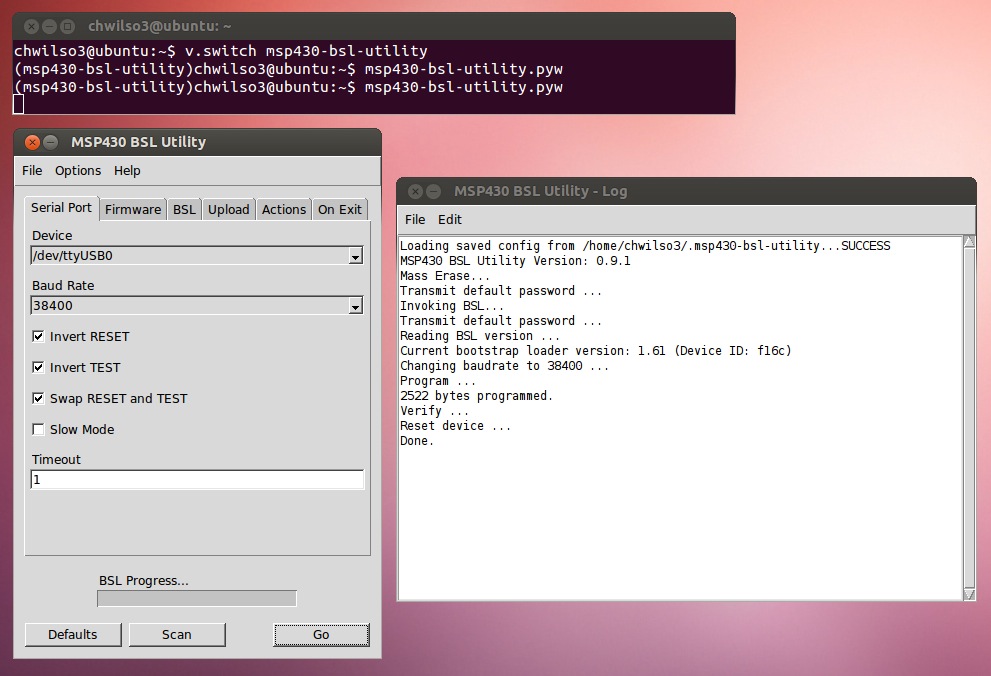Close the MSP430 BSL Utility window
This screenshot has width=991, height=676.
32,142
